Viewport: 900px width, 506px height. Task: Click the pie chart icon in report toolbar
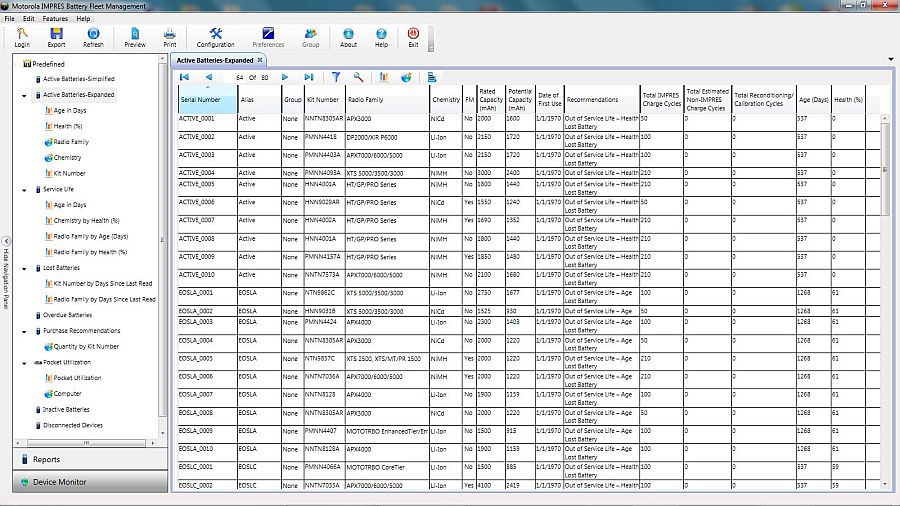[x=406, y=77]
